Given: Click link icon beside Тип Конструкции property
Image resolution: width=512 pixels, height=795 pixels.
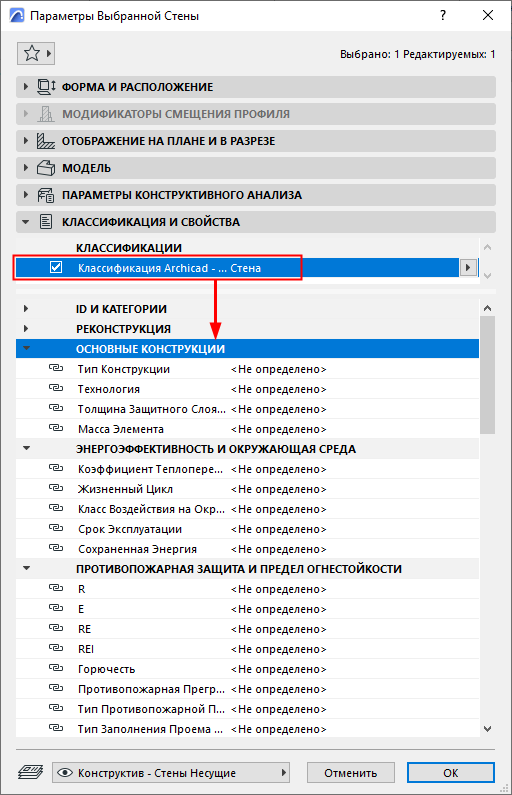Looking at the screenshot, I should click(56, 368).
